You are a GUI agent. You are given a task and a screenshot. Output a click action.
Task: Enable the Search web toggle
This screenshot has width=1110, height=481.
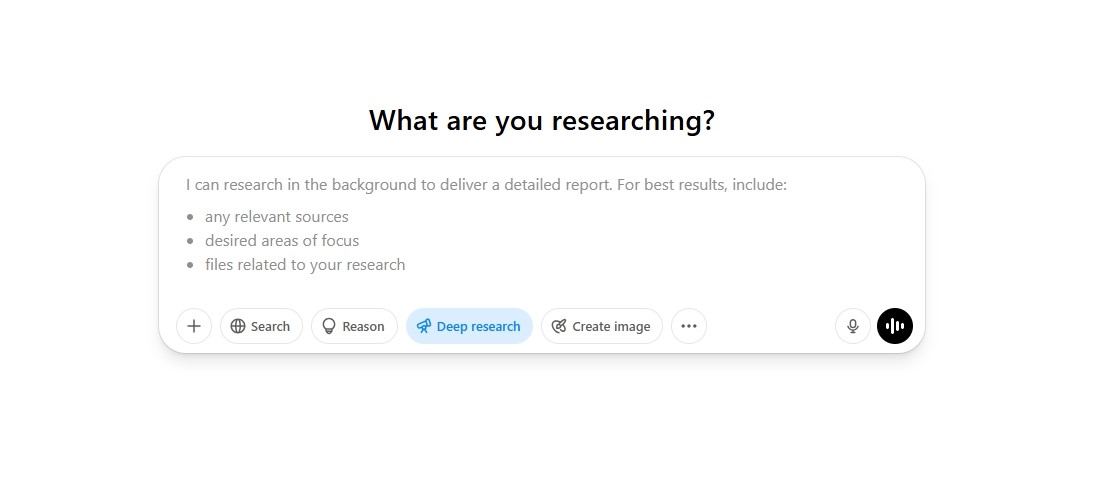[x=261, y=326]
